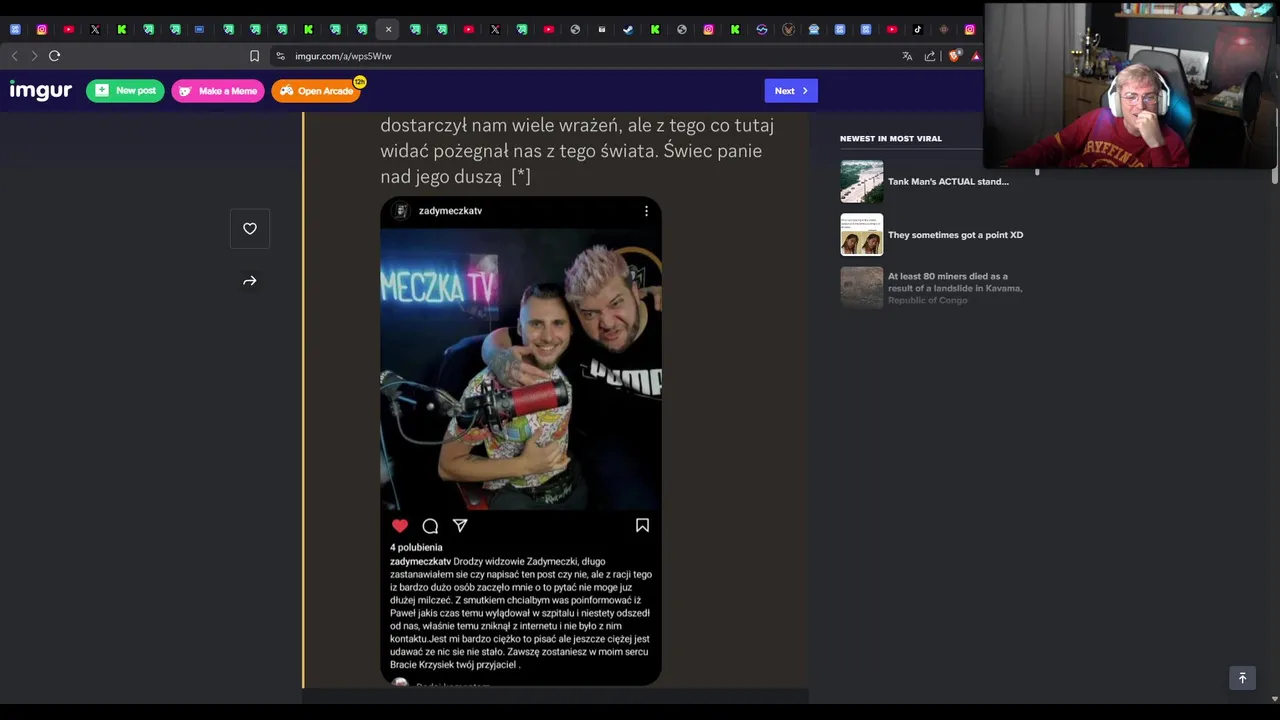Open Brave Shields lion icon
1280x720 pixels.
[954, 56]
